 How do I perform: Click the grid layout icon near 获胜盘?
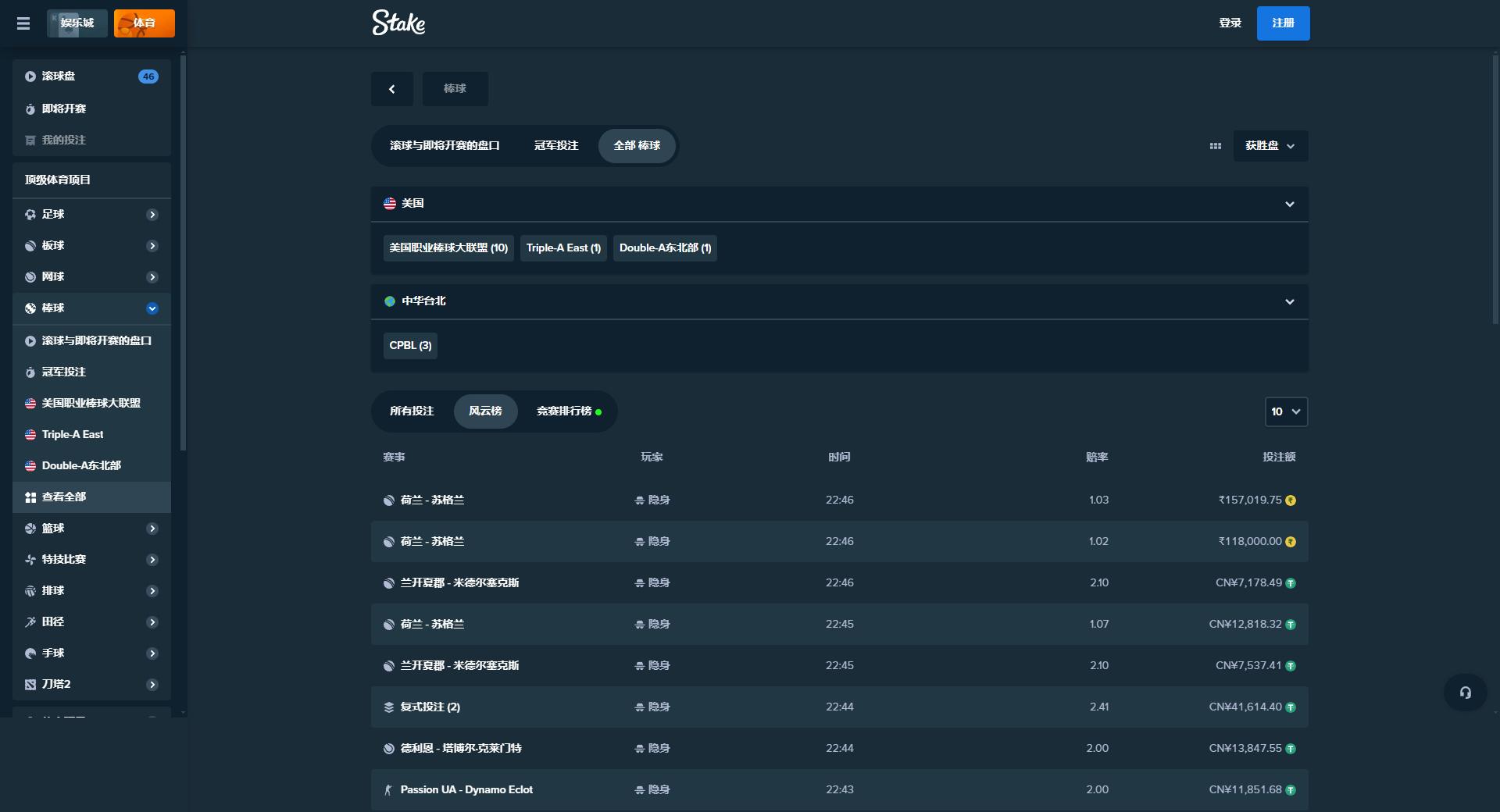[1215, 146]
